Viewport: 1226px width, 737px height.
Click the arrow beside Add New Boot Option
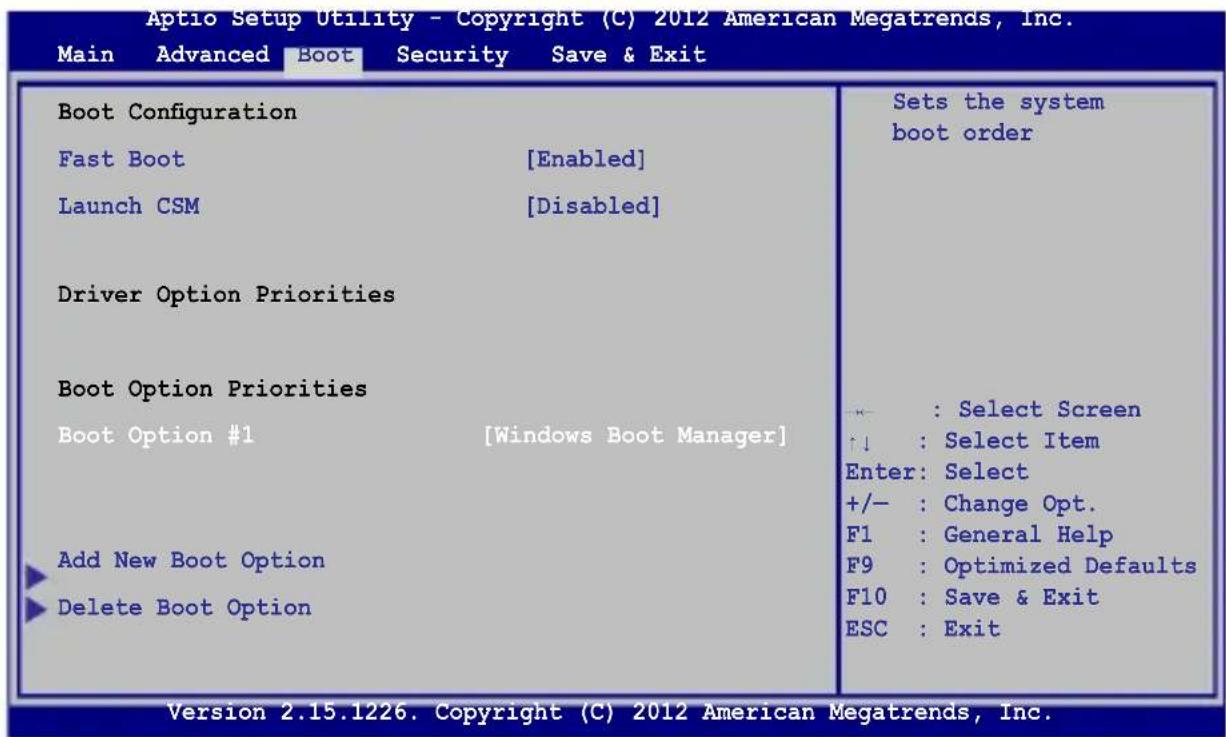coord(39,576)
